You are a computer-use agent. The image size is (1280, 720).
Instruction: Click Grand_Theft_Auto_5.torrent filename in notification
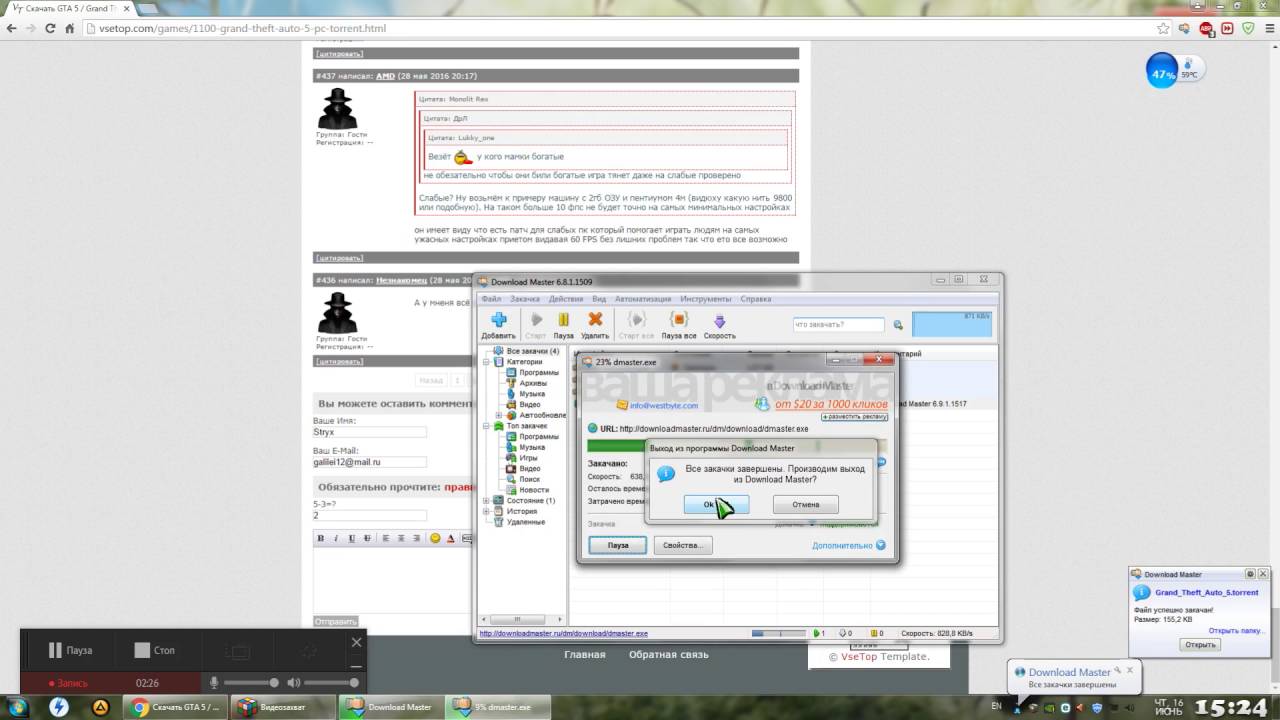click(x=1207, y=593)
